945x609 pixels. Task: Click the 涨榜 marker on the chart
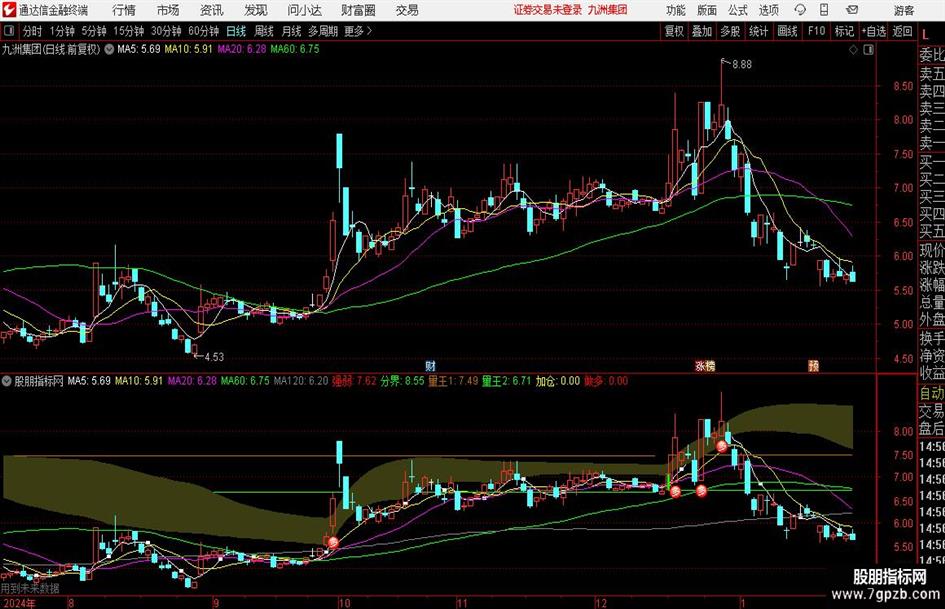[705, 365]
